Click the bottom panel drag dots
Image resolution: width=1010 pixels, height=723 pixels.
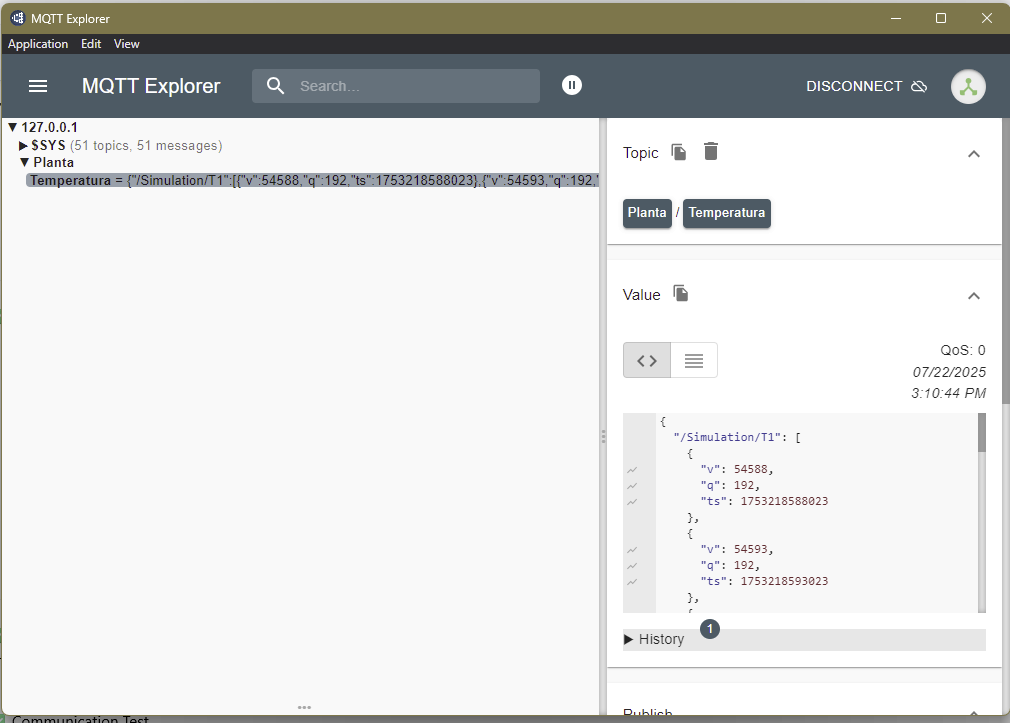click(x=304, y=708)
